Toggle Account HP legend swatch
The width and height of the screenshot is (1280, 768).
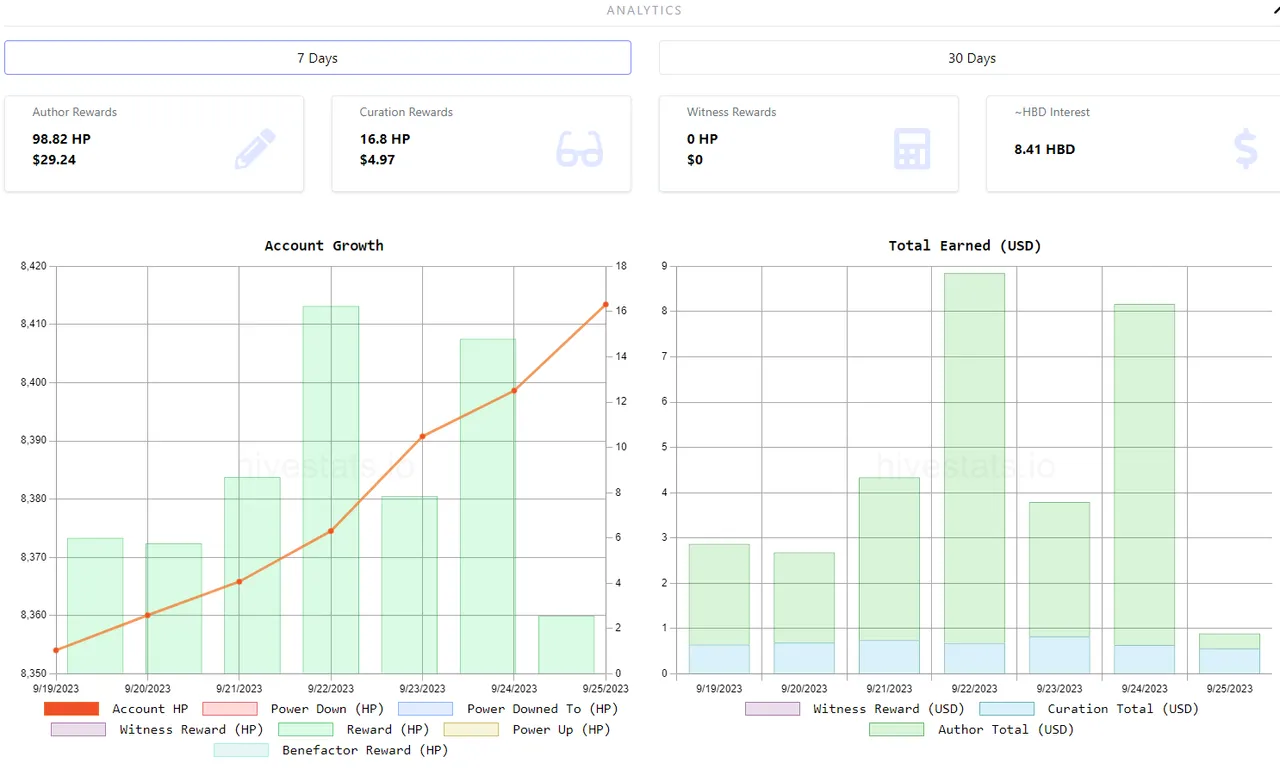(x=72, y=709)
